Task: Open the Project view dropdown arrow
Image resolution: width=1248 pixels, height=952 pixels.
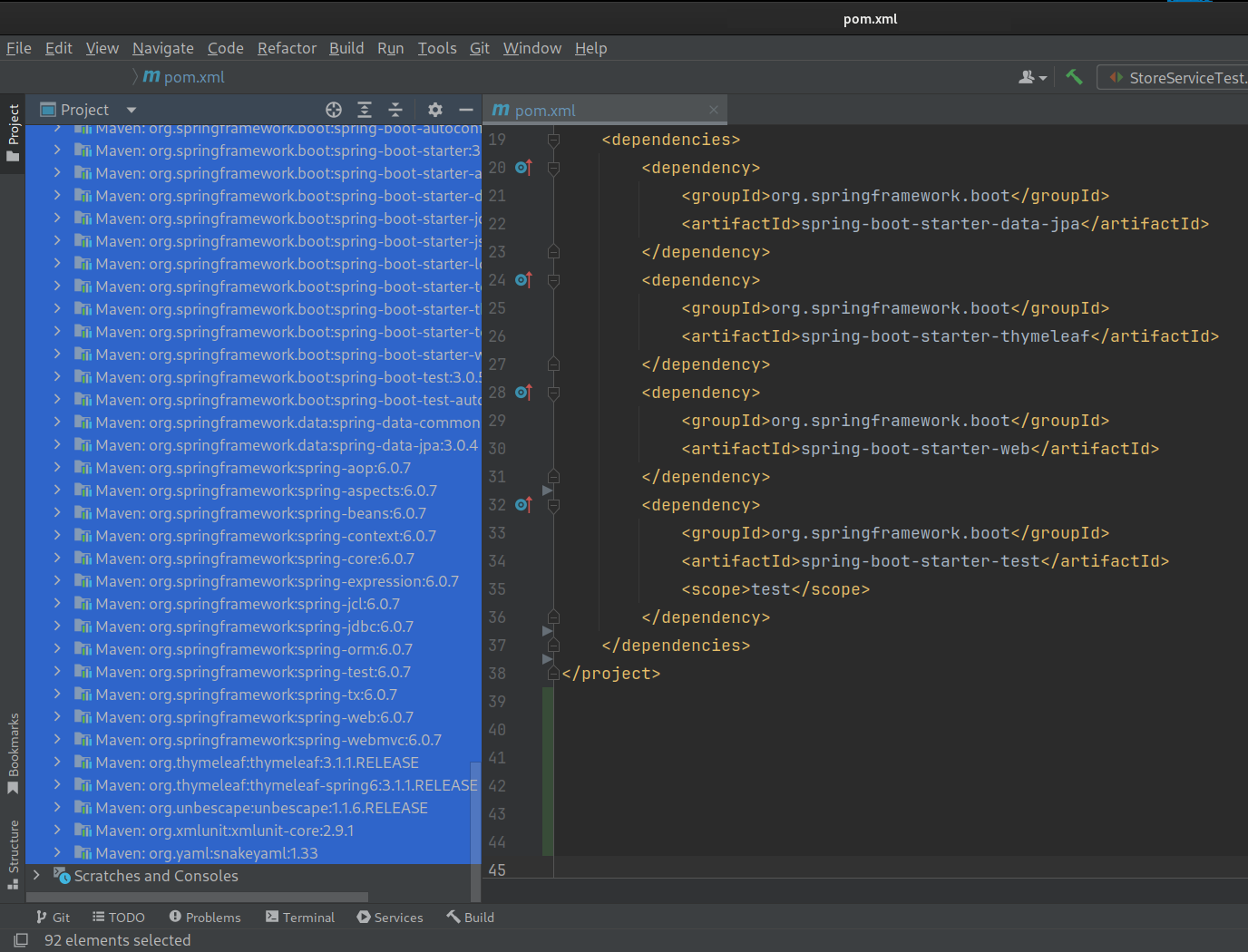Action: coord(132,110)
